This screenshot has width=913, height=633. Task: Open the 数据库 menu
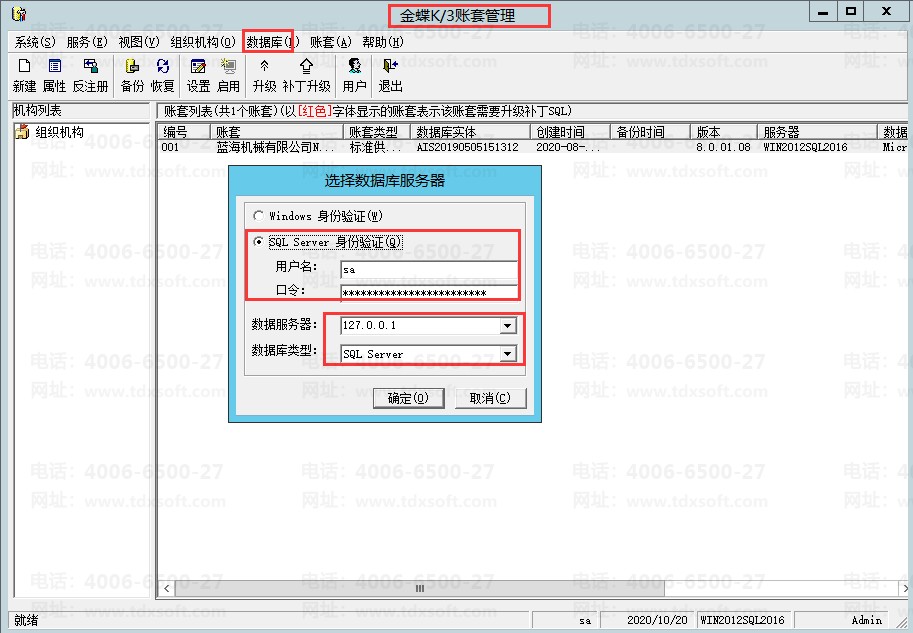point(272,42)
